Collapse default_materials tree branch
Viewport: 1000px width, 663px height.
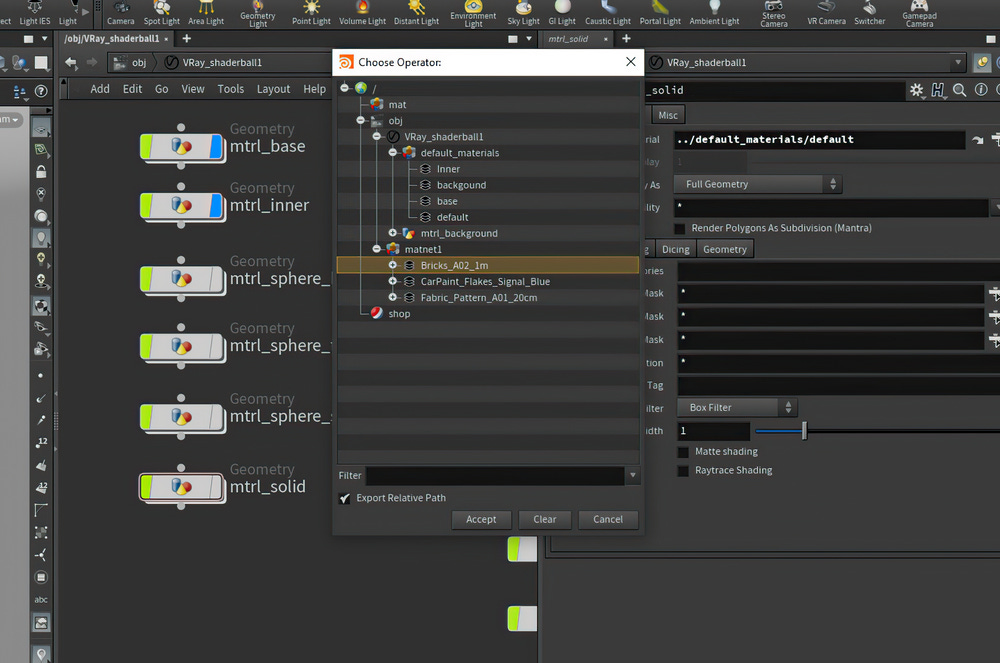coord(393,152)
